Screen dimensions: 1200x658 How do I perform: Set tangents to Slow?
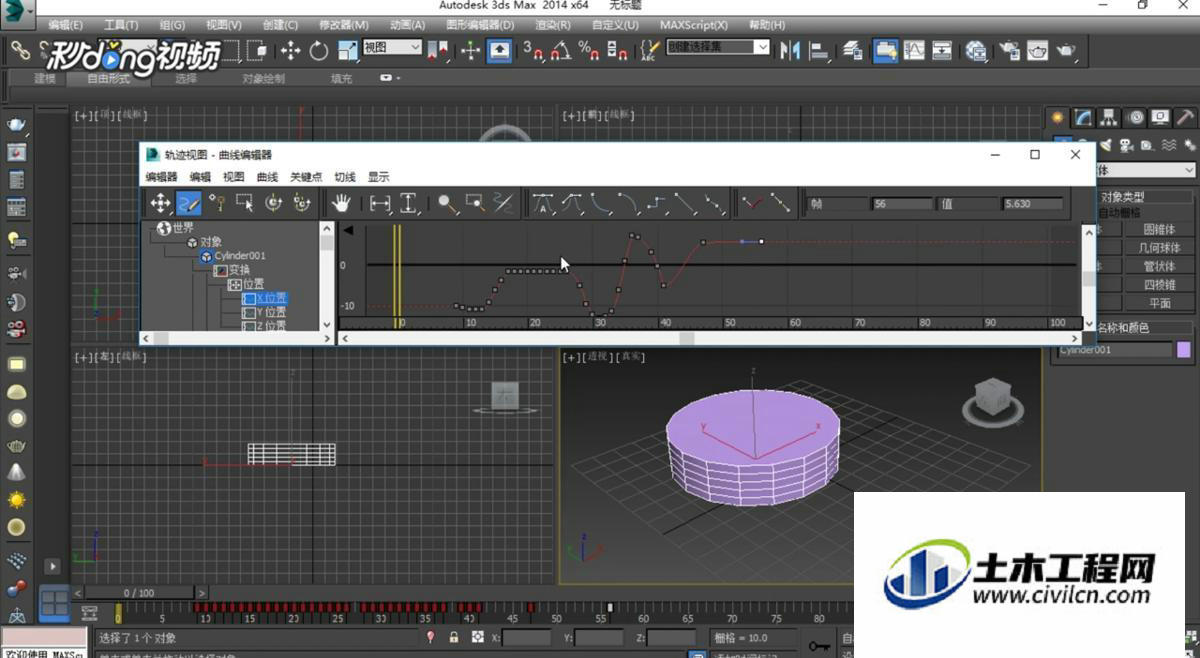(628, 203)
